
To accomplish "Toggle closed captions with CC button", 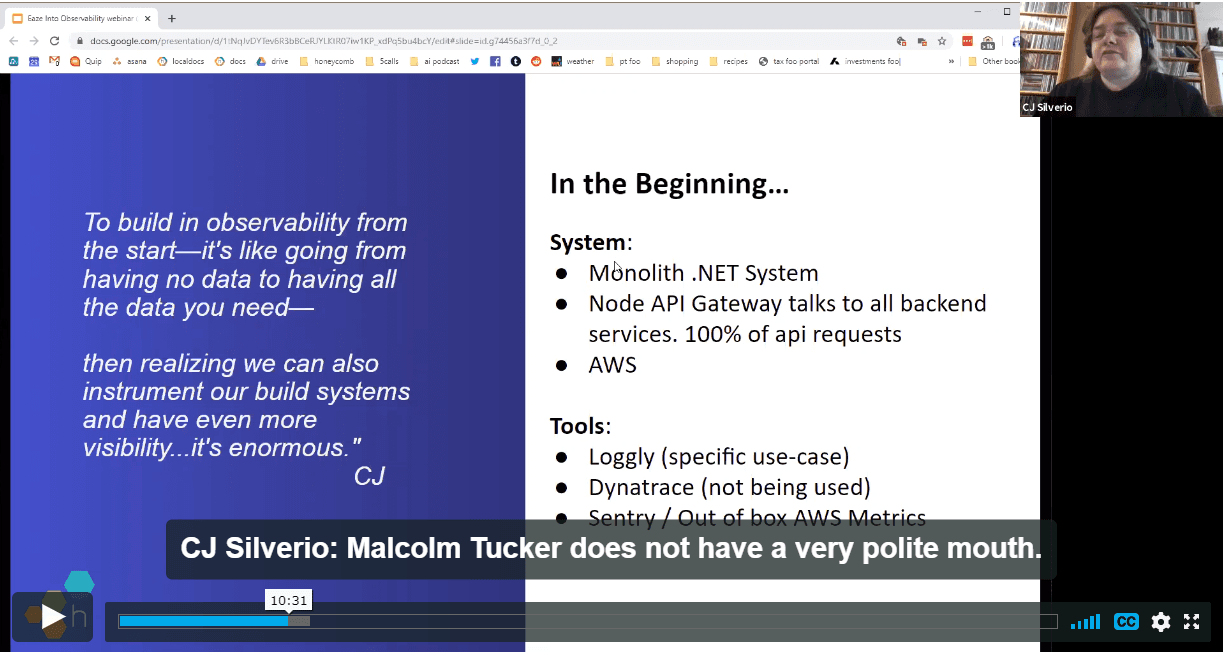I will [1126, 622].
